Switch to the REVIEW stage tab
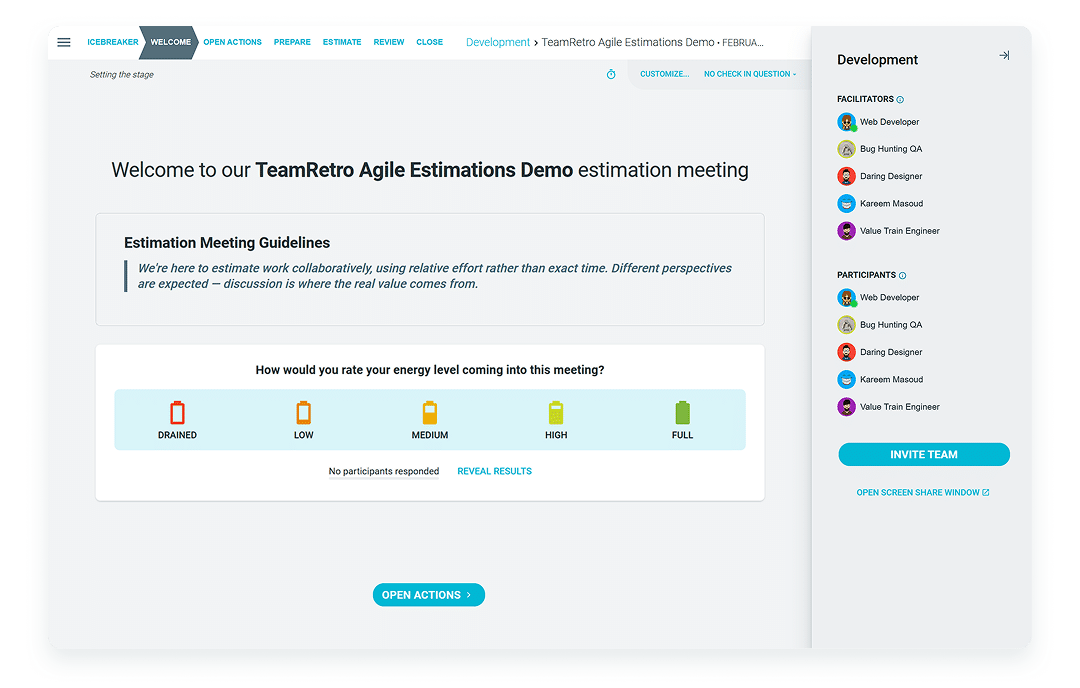The width and height of the screenshot is (1080, 688). click(x=388, y=42)
